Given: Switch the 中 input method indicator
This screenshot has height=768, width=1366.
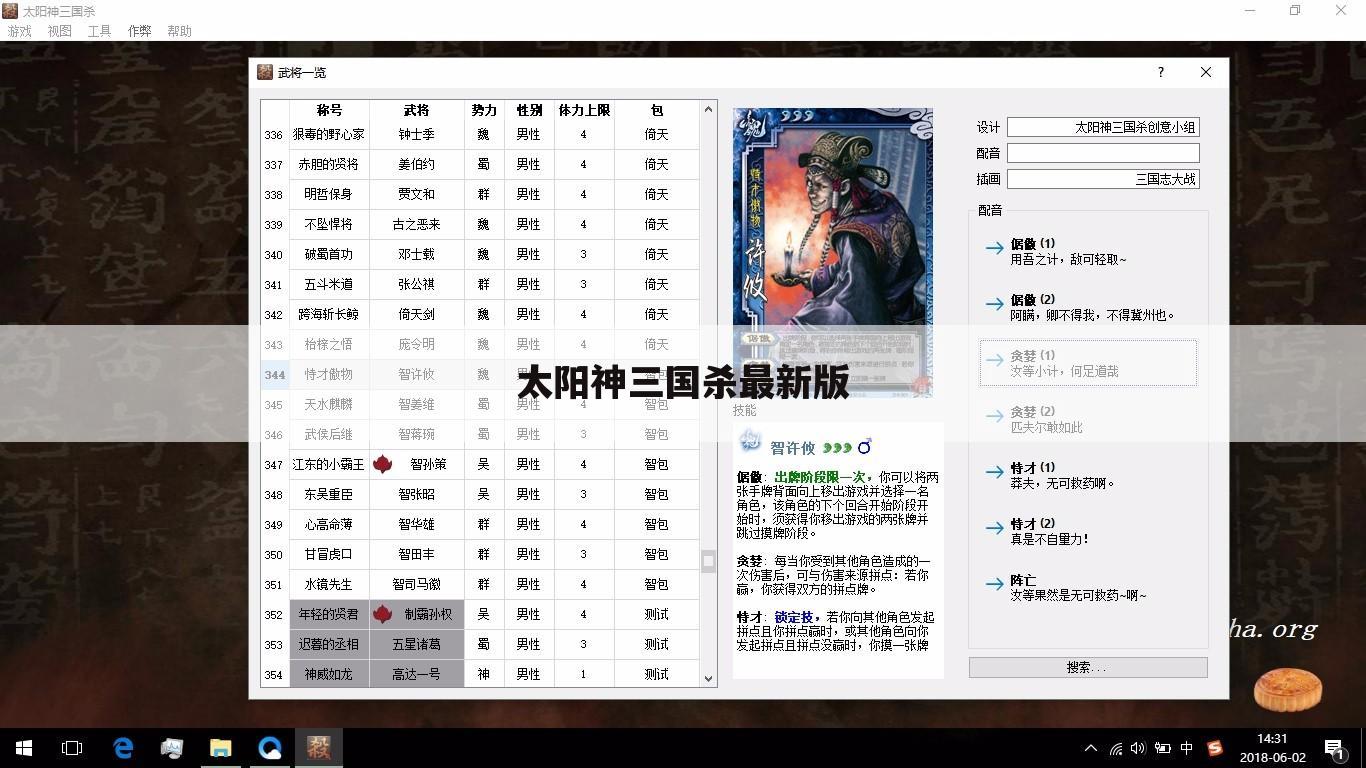Looking at the screenshot, I should pyautogui.click(x=1187, y=748).
